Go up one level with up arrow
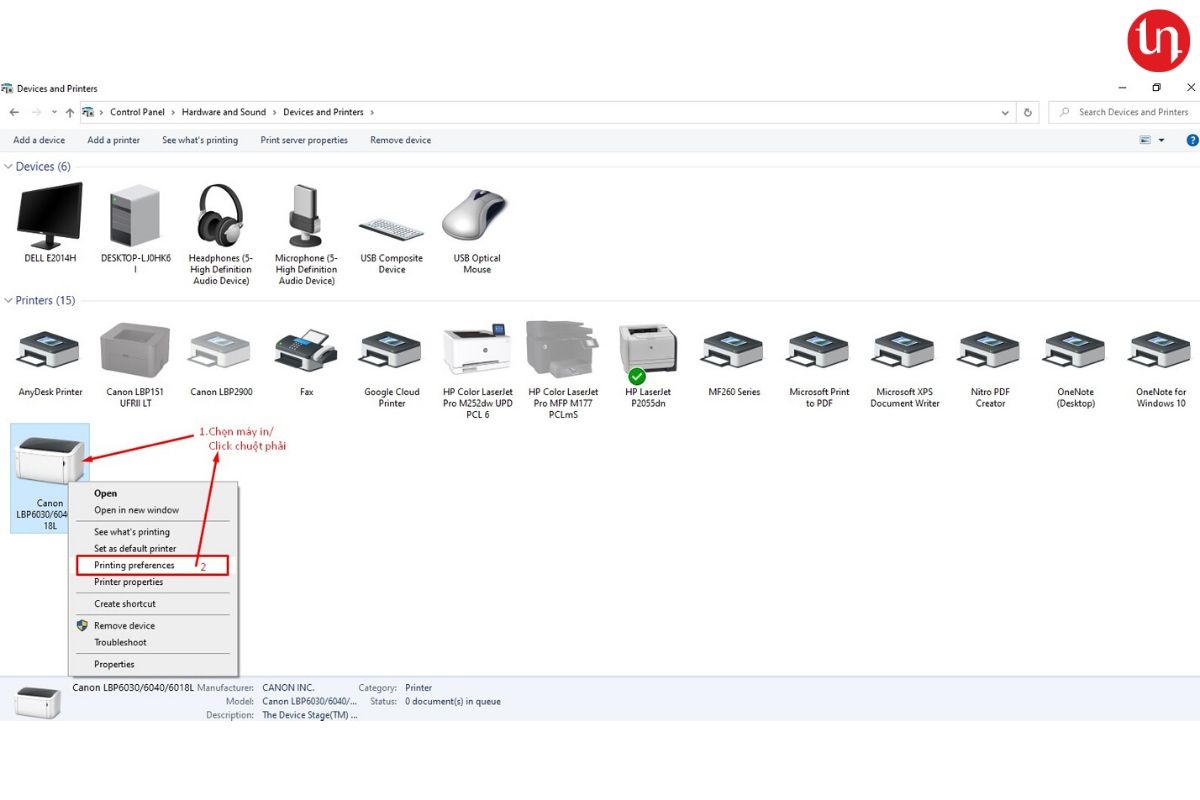The image size is (1200, 800). [69, 112]
